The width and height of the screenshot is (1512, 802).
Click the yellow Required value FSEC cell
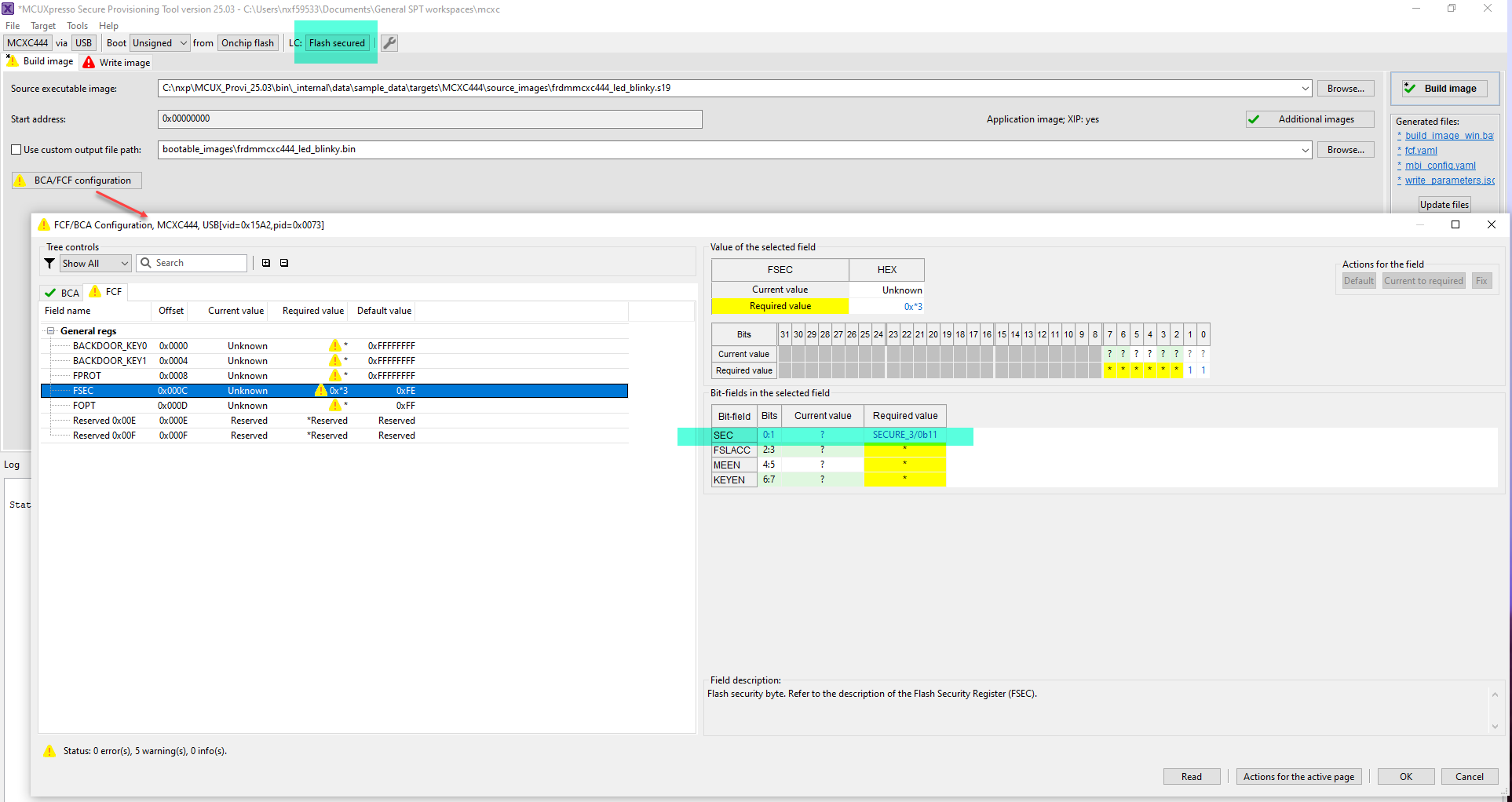pos(780,306)
